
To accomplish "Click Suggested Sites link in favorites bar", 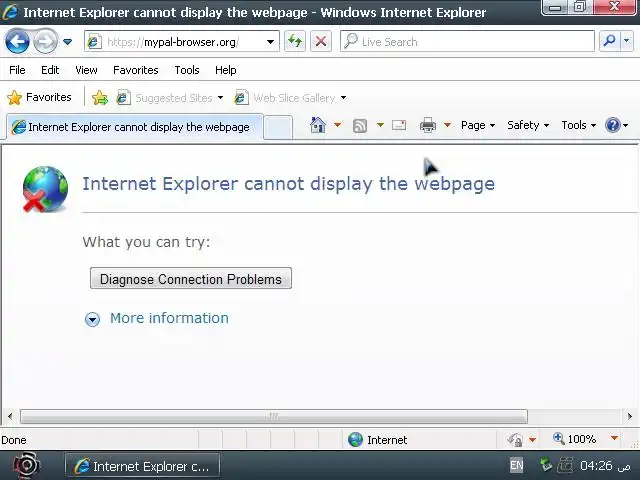I will click(x=165, y=98).
